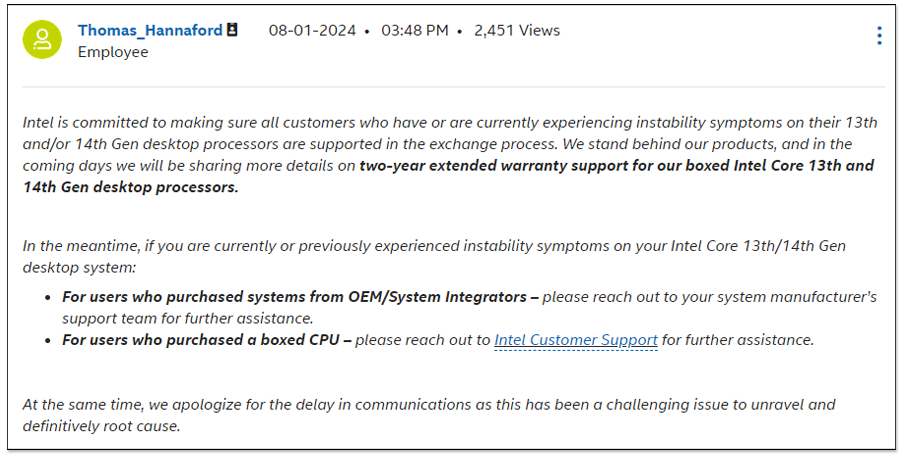Click the green user avatar icon
903x455 pixels.
click(x=42, y=40)
